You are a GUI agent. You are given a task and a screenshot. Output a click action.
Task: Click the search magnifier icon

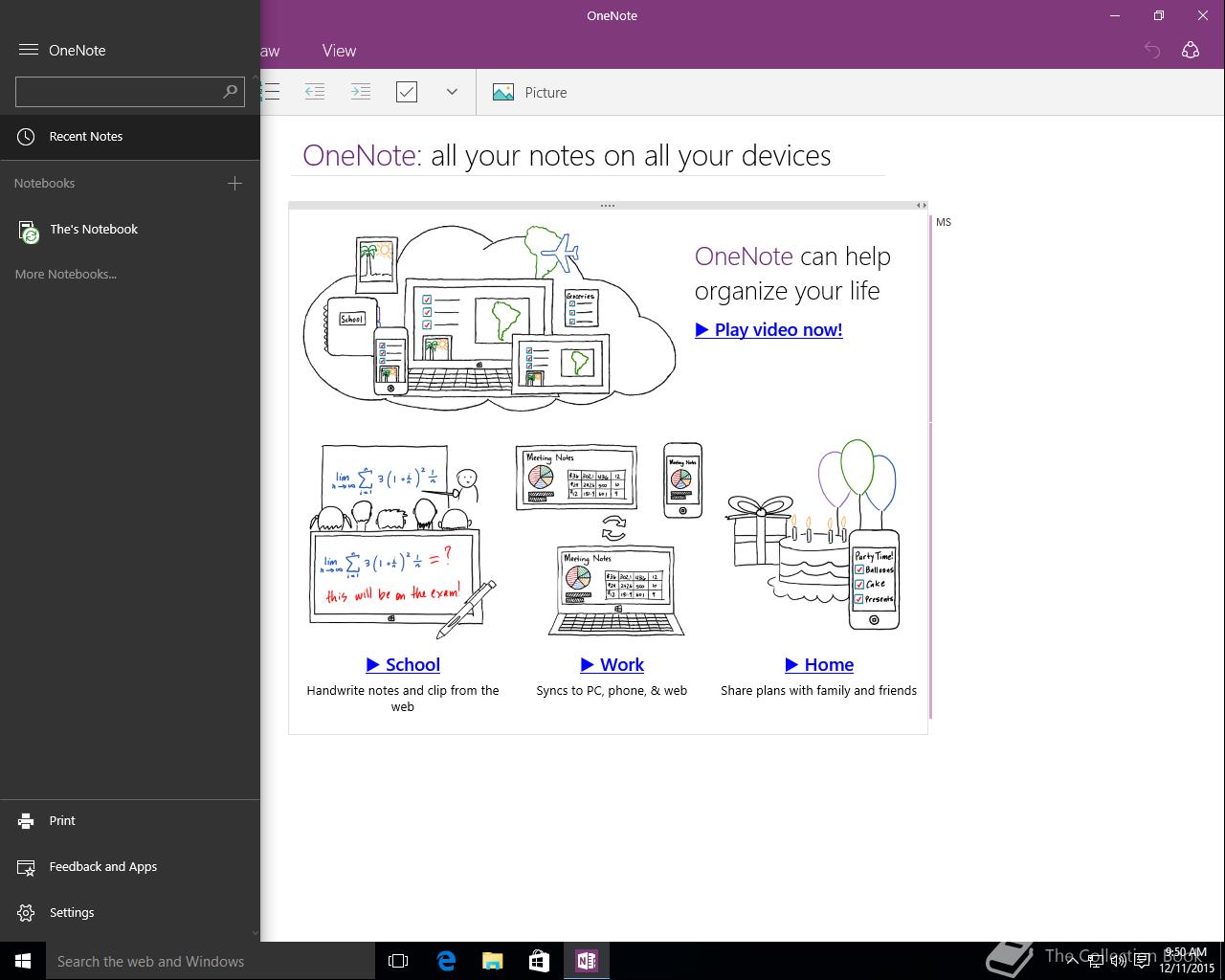pyautogui.click(x=230, y=92)
